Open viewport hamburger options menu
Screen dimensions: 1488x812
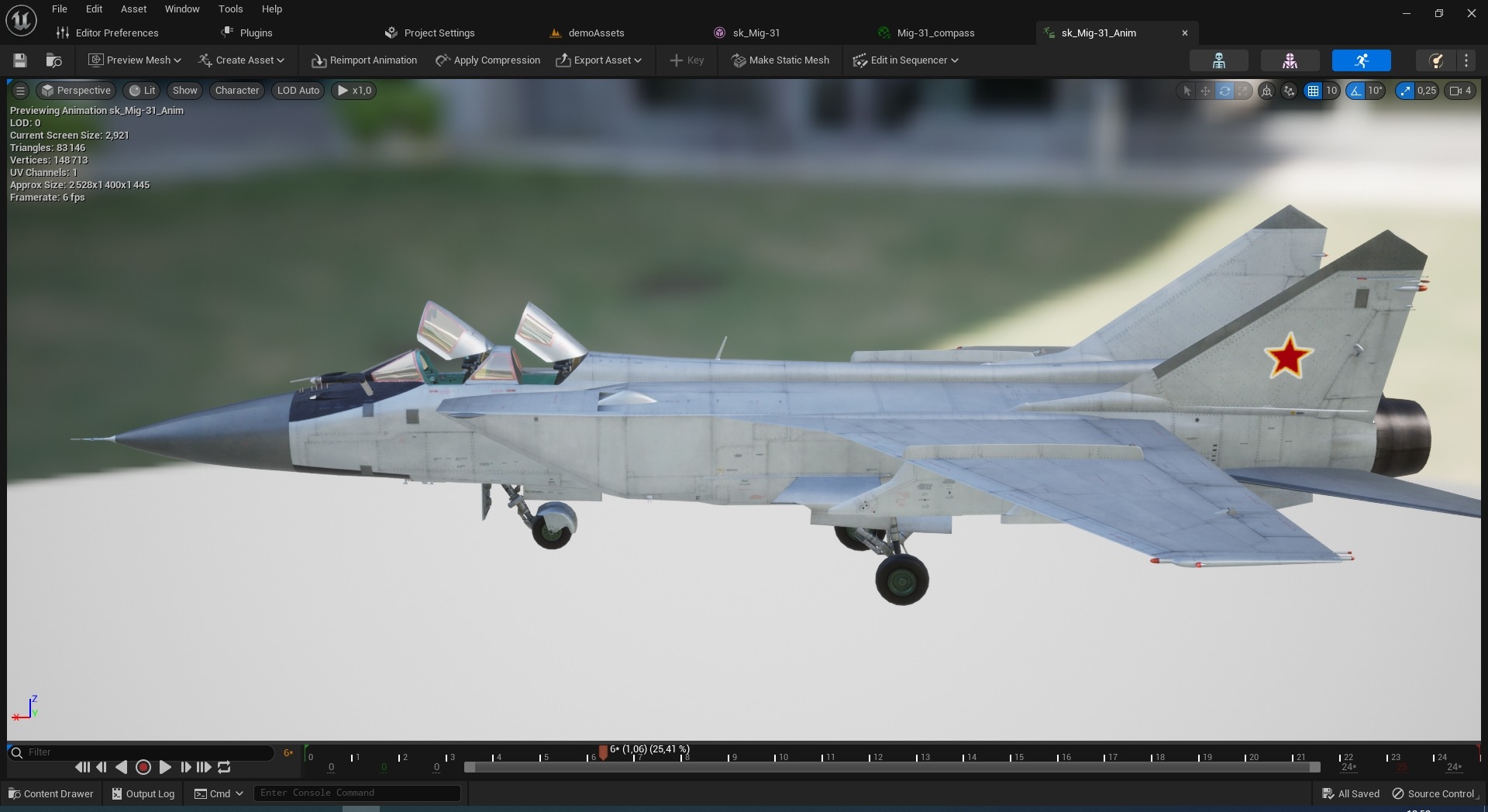coord(21,91)
